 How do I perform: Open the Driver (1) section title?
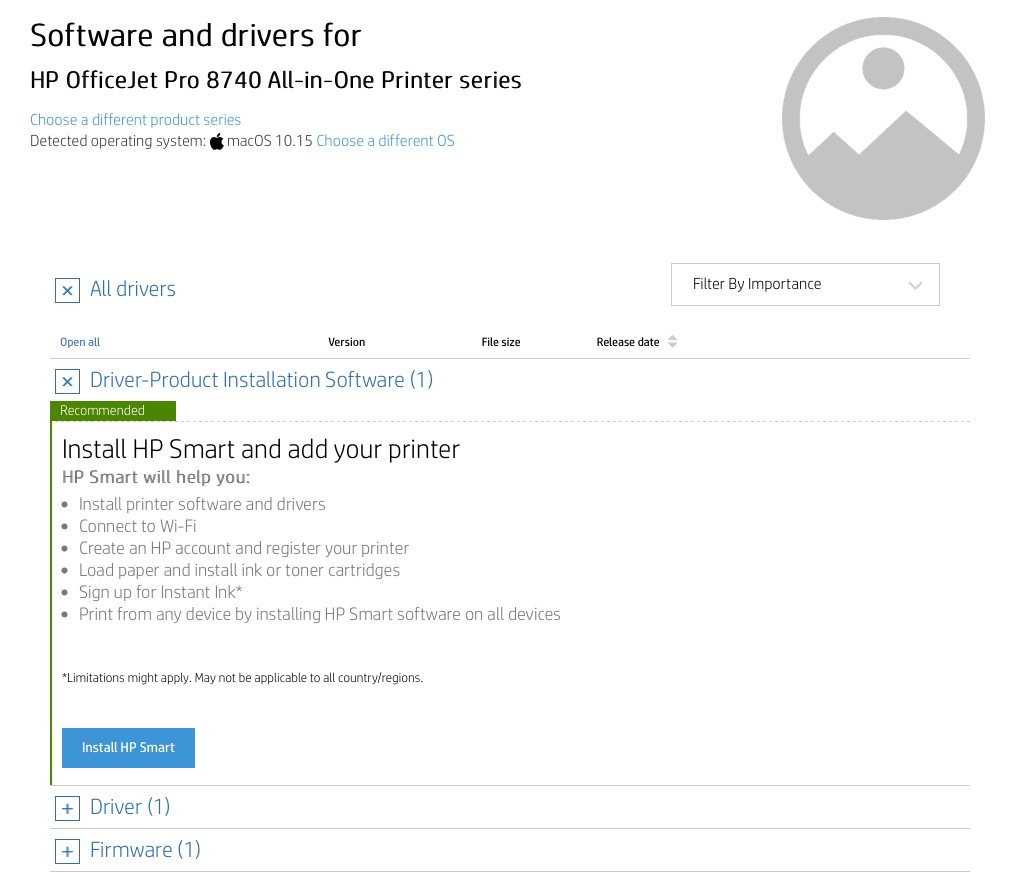click(130, 807)
